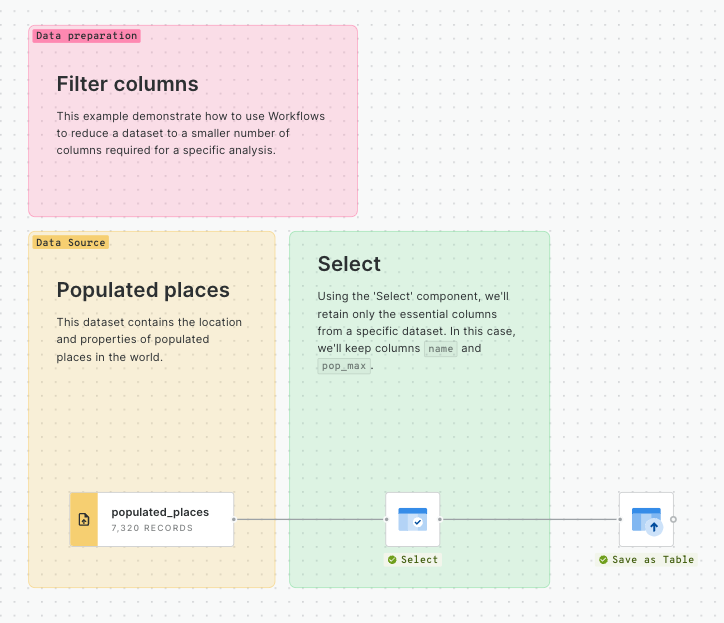
Task: Click the populated_places source file icon
Action: pyautogui.click(x=84, y=519)
